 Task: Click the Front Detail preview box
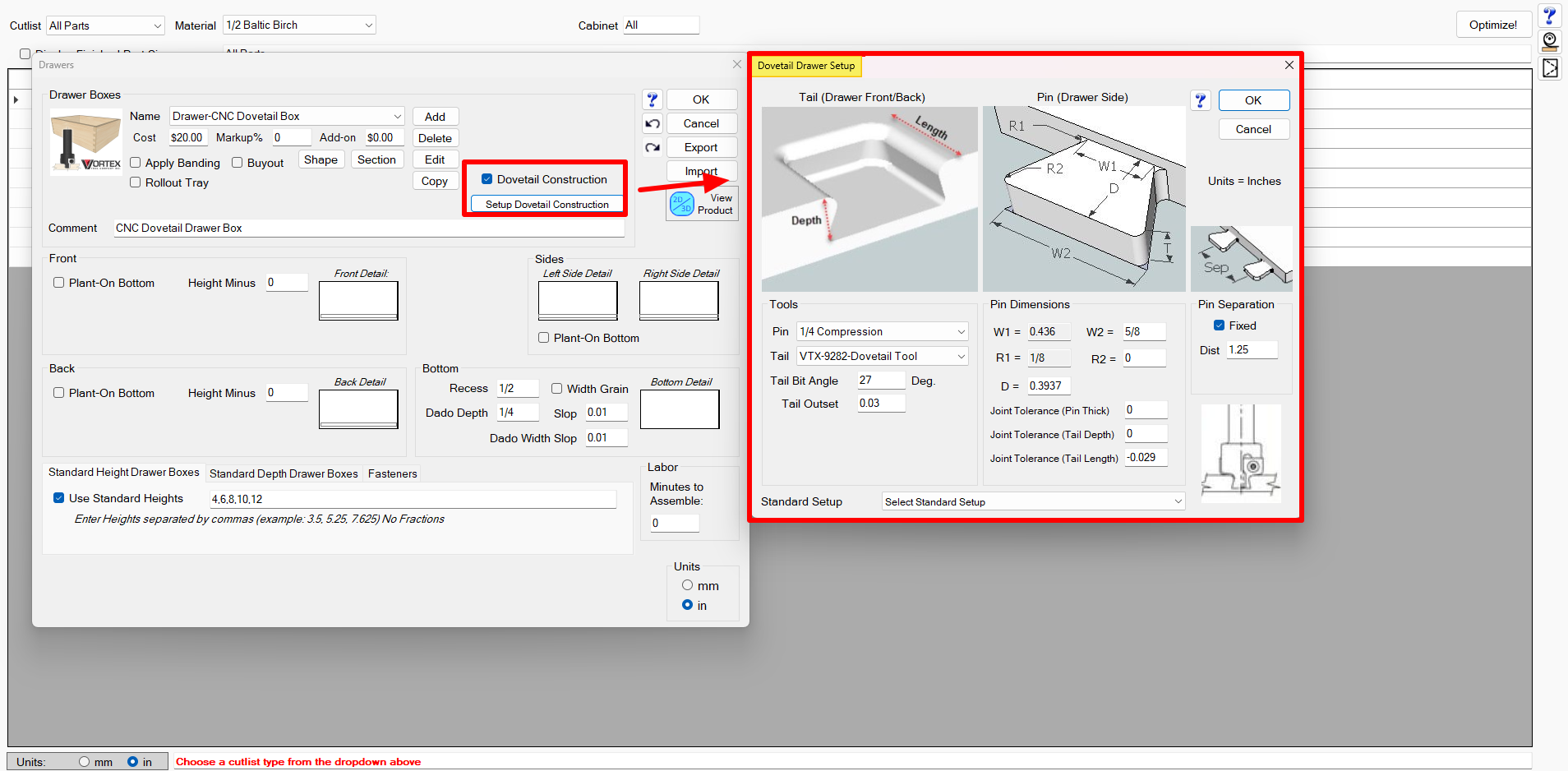tap(358, 300)
